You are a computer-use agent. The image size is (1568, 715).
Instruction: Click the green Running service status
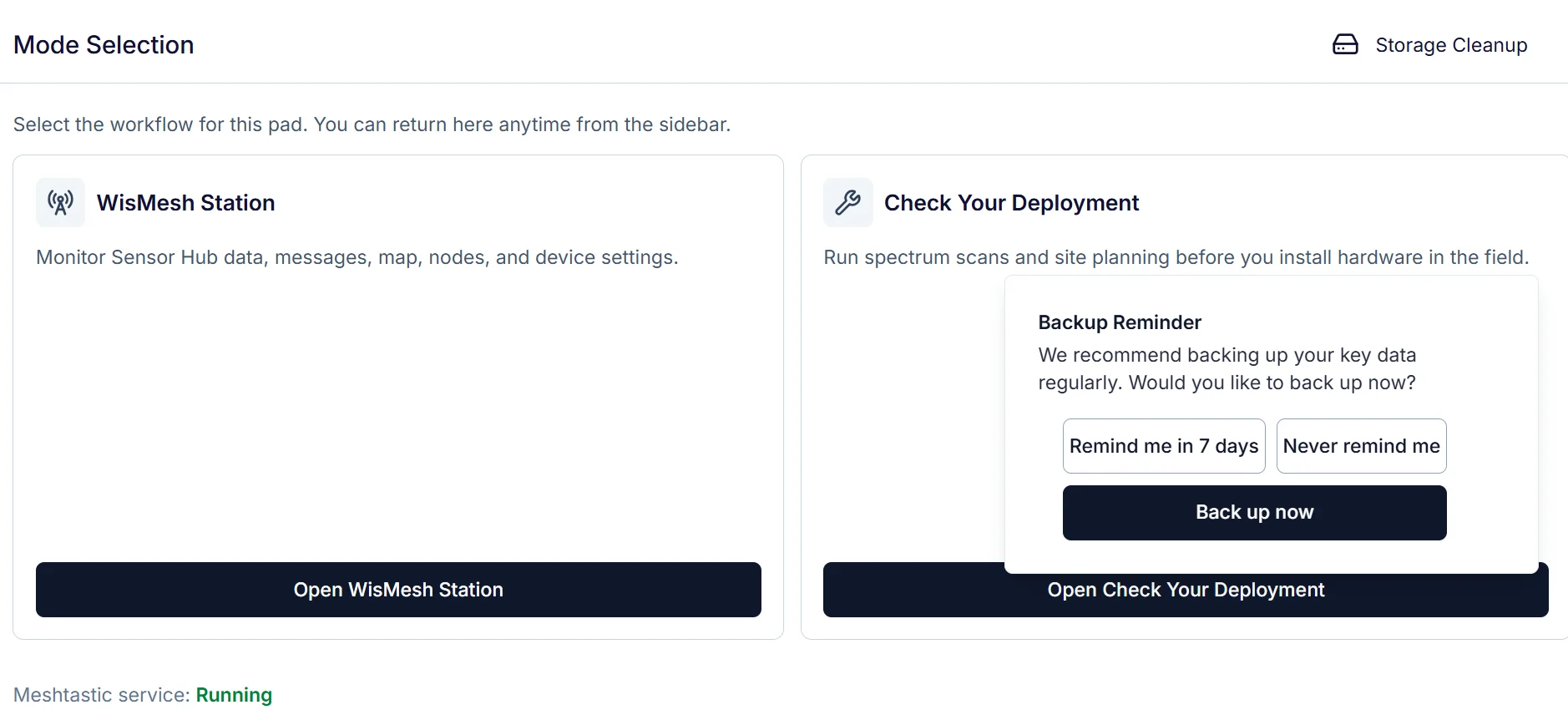point(234,695)
